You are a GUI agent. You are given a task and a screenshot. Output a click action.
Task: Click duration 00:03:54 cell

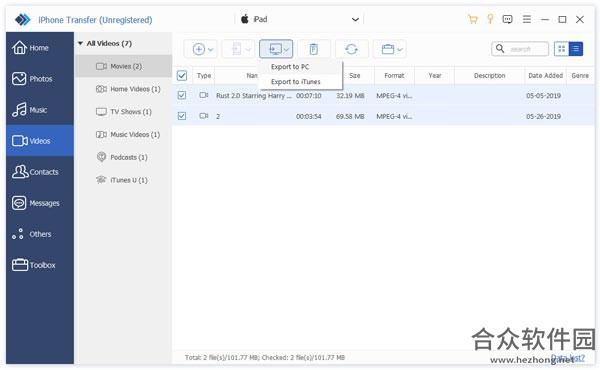click(308, 116)
